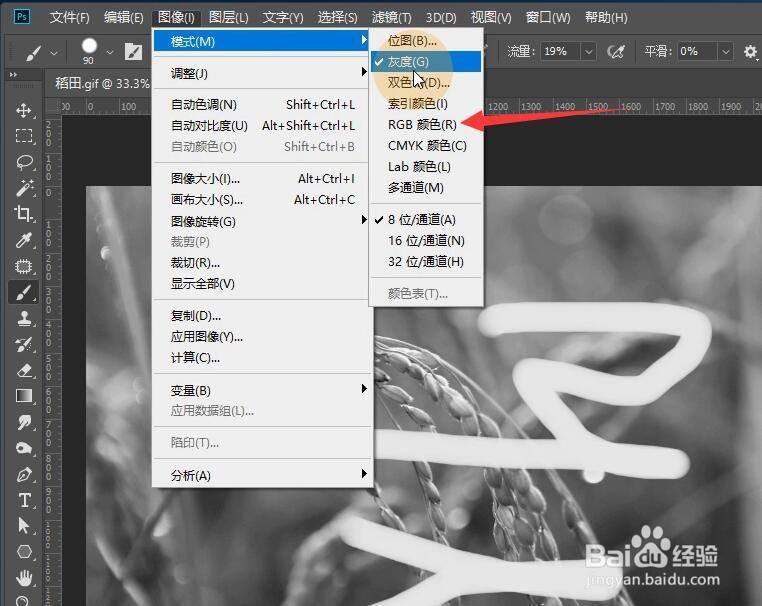Screen dimensions: 762x606
Task: Open the 流量 flow dropdown arrow
Action: [x=589, y=51]
